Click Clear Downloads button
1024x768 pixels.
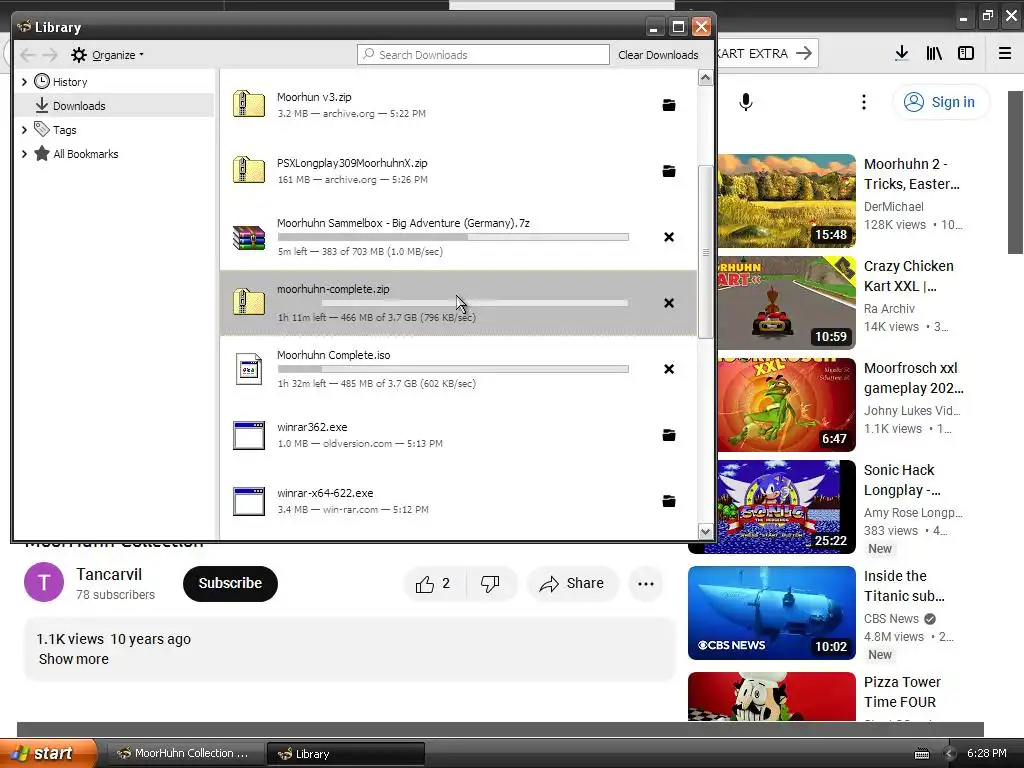tap(658, 55)
